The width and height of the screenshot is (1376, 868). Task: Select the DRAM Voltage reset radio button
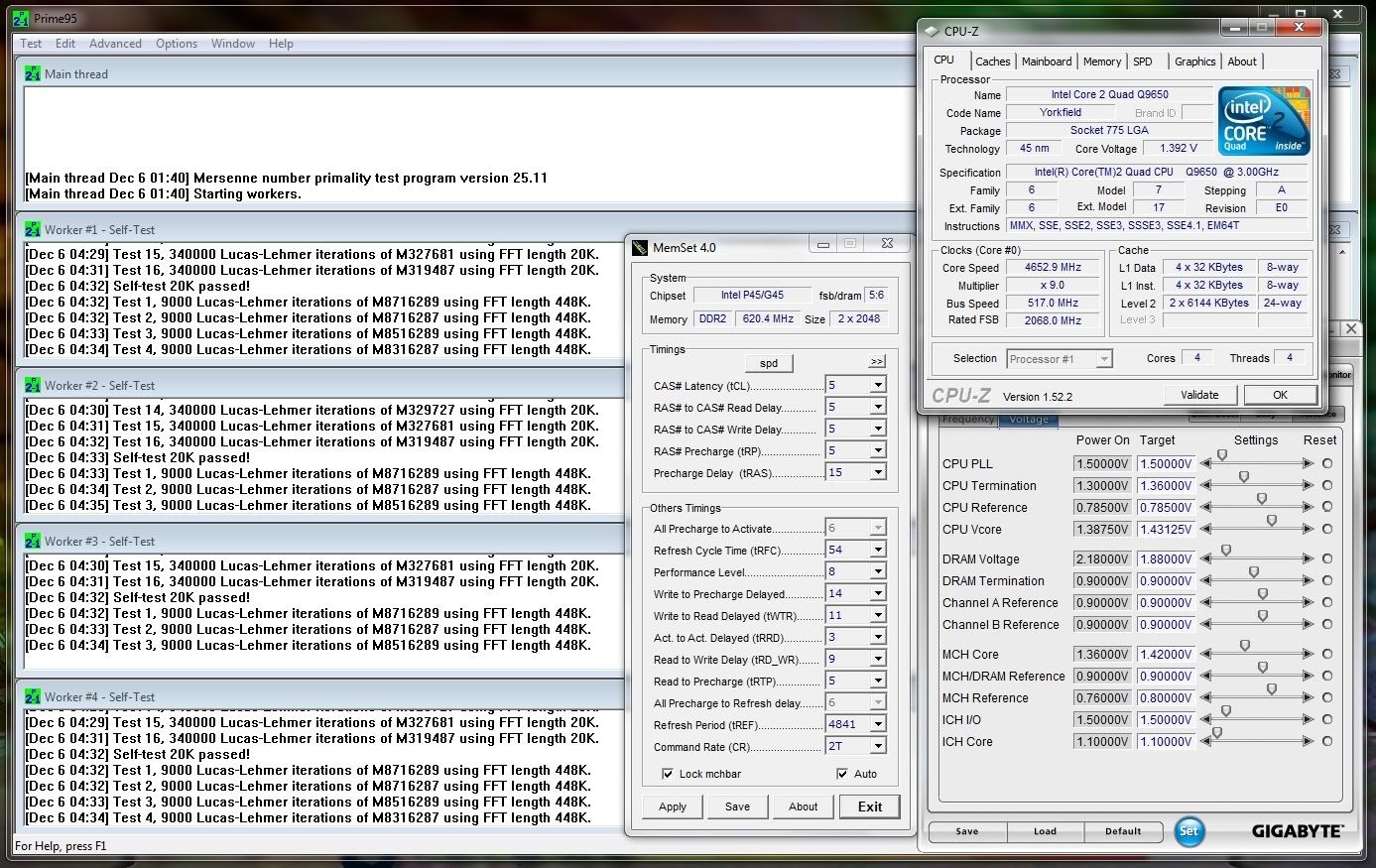[1327, 558]
